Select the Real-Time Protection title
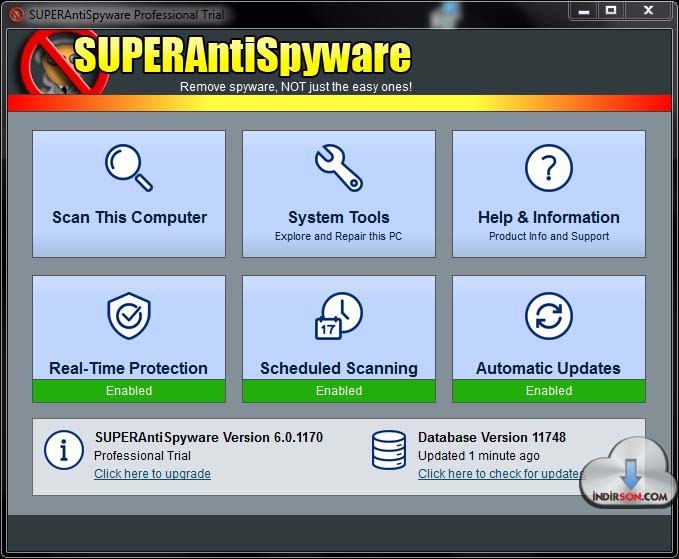This screenshot has height=559, width=679. click(128, 368)
